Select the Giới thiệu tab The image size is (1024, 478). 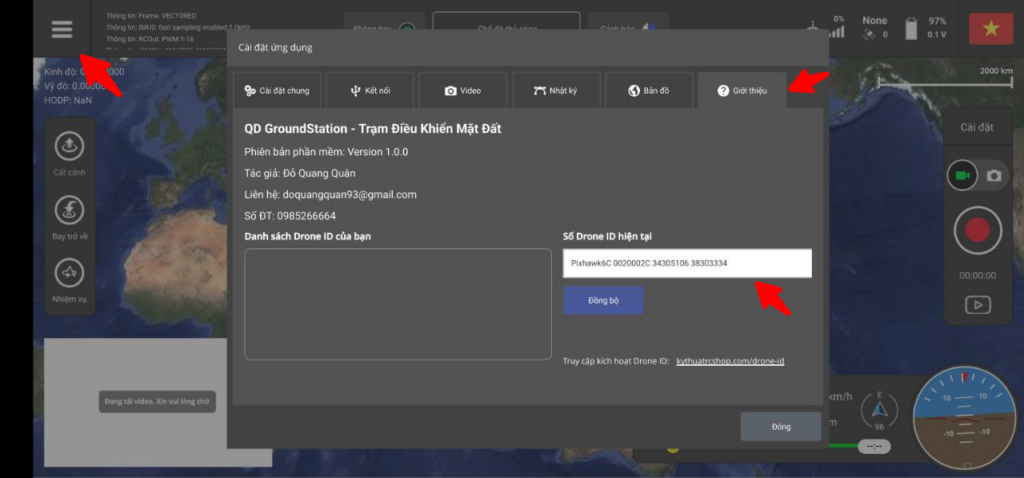pyautogui.click(x=743, y=91)
